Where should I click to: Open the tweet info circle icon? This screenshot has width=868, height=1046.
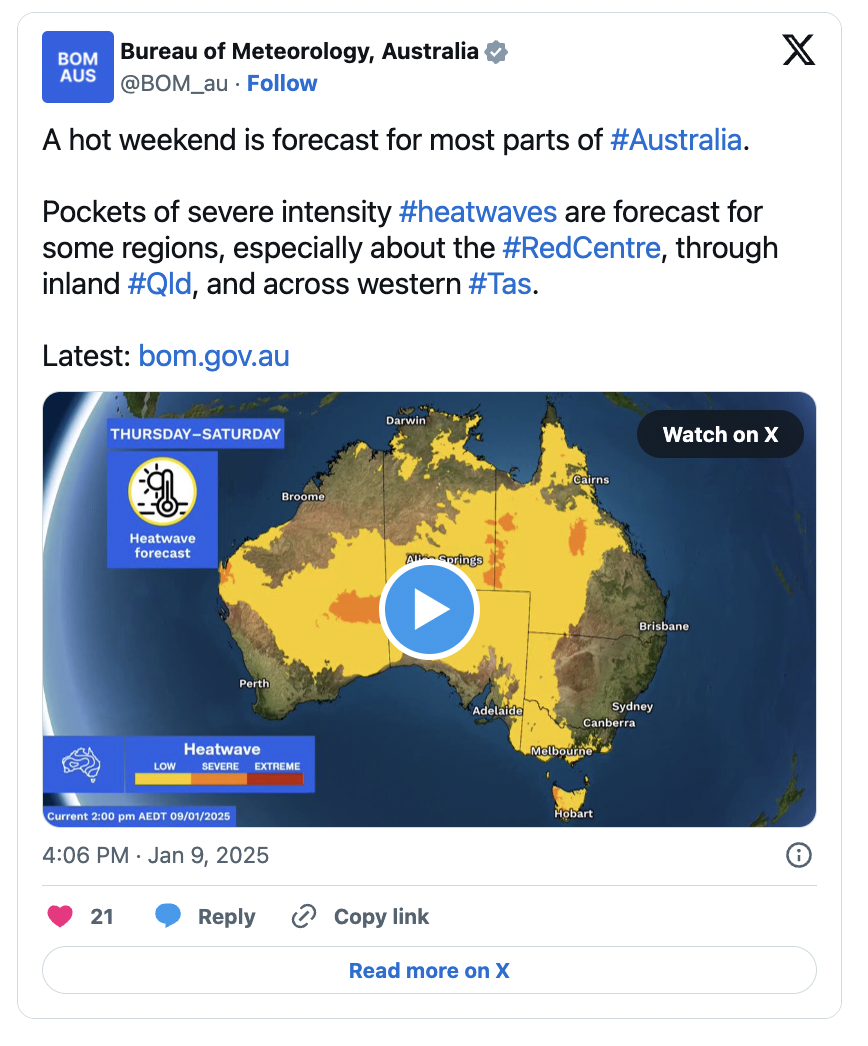tap(799, 855)
